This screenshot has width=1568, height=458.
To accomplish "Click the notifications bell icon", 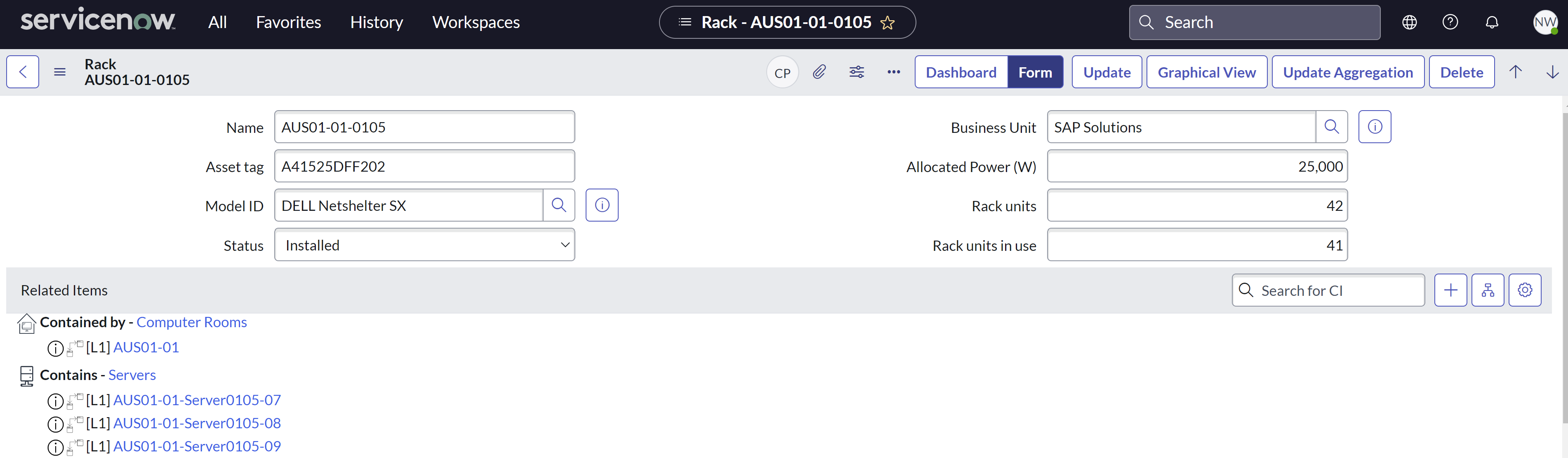I will coord(1491,22).
